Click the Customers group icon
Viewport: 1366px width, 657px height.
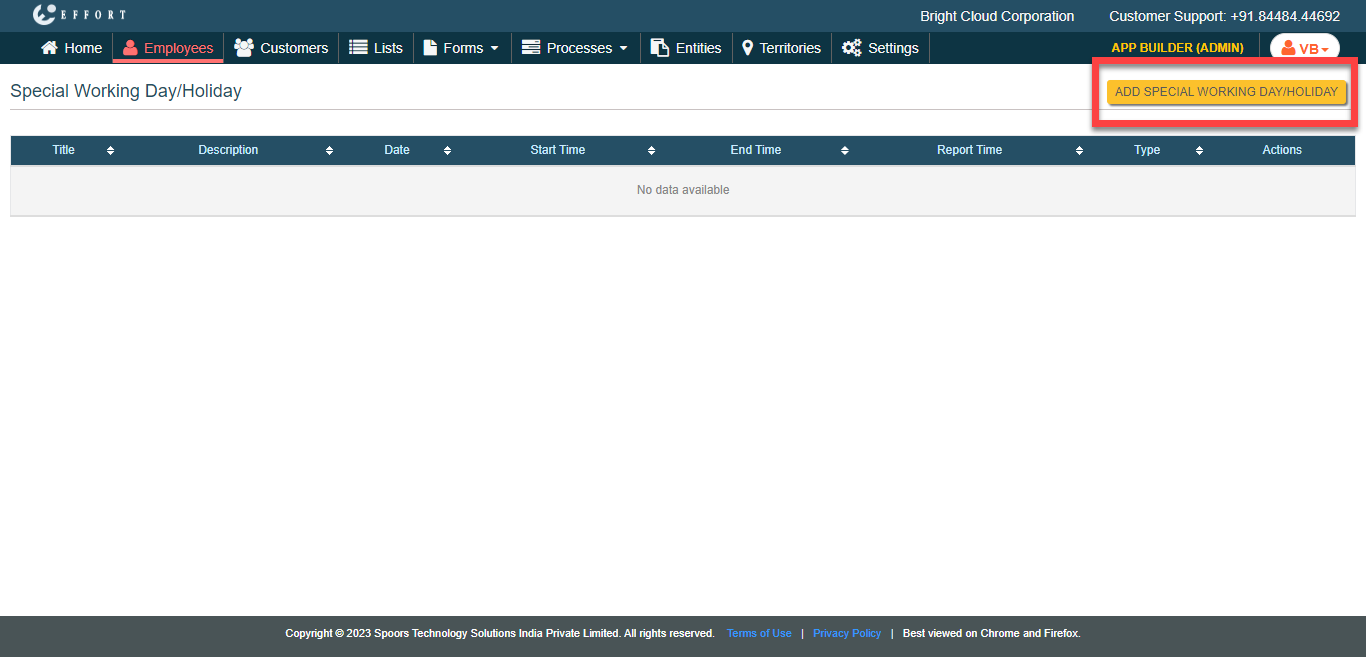243,48
